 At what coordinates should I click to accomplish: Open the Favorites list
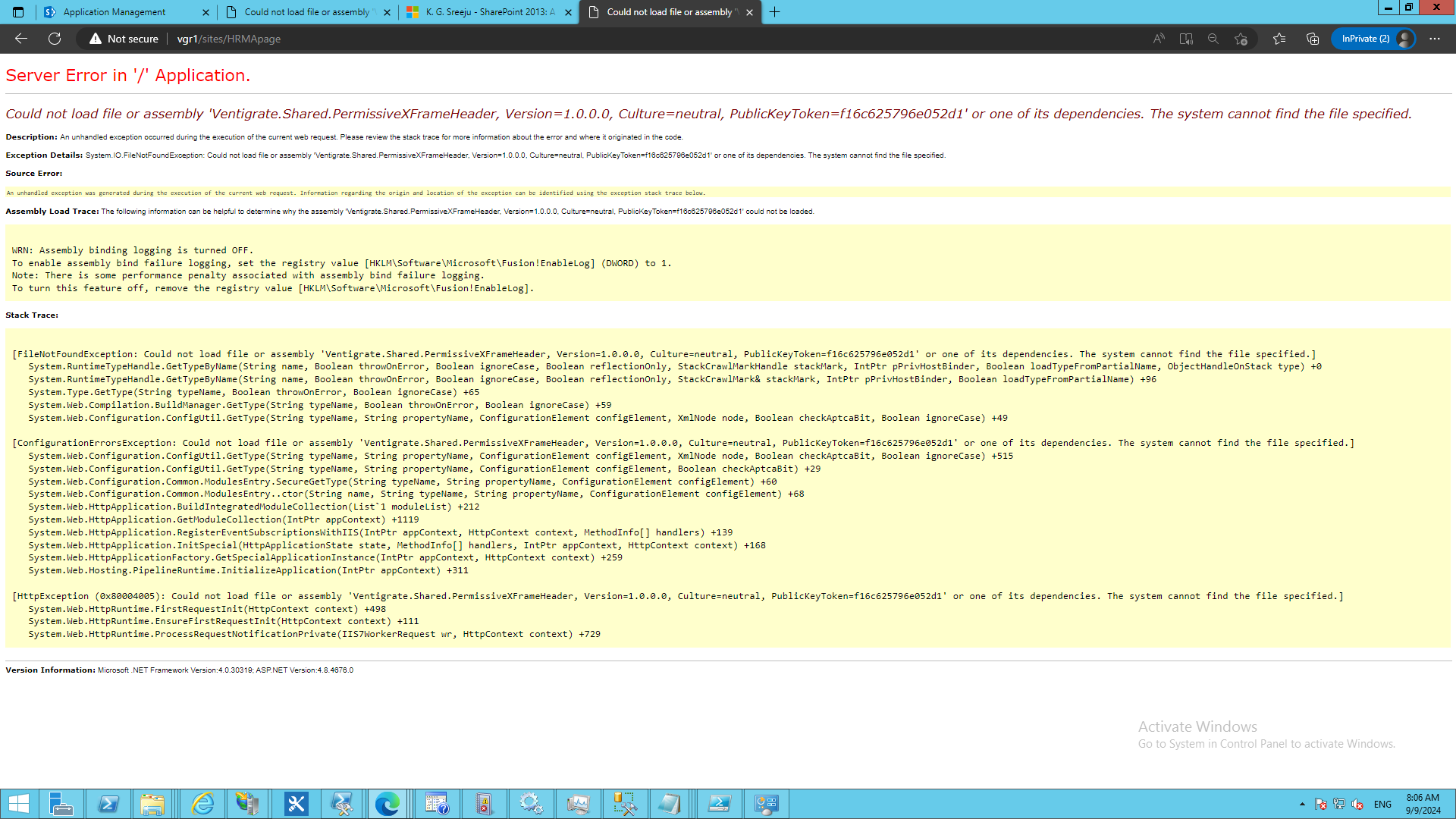pyautogui.click(x=1279, y=39)
